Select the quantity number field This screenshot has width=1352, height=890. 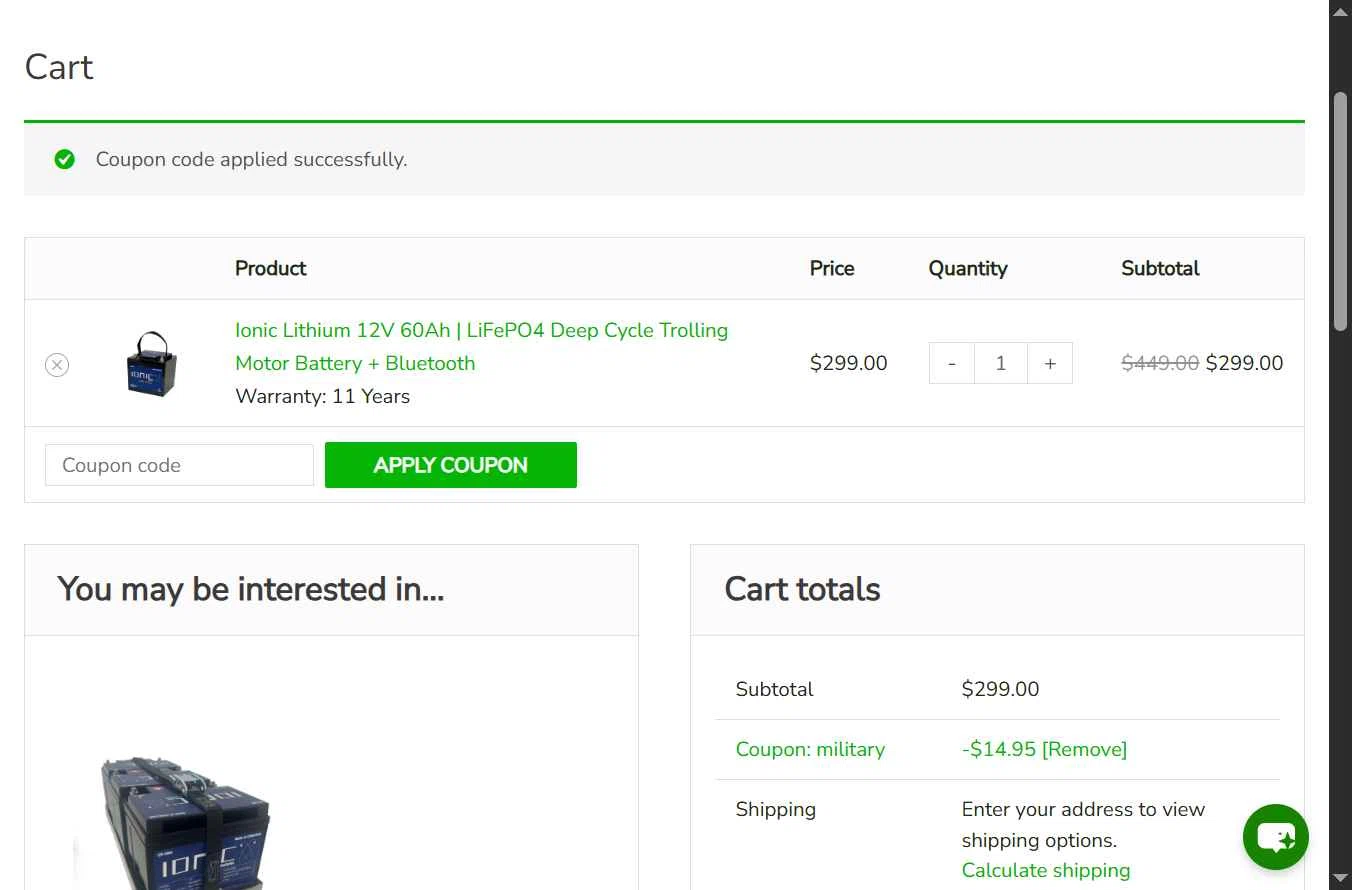coord(1000,363)
